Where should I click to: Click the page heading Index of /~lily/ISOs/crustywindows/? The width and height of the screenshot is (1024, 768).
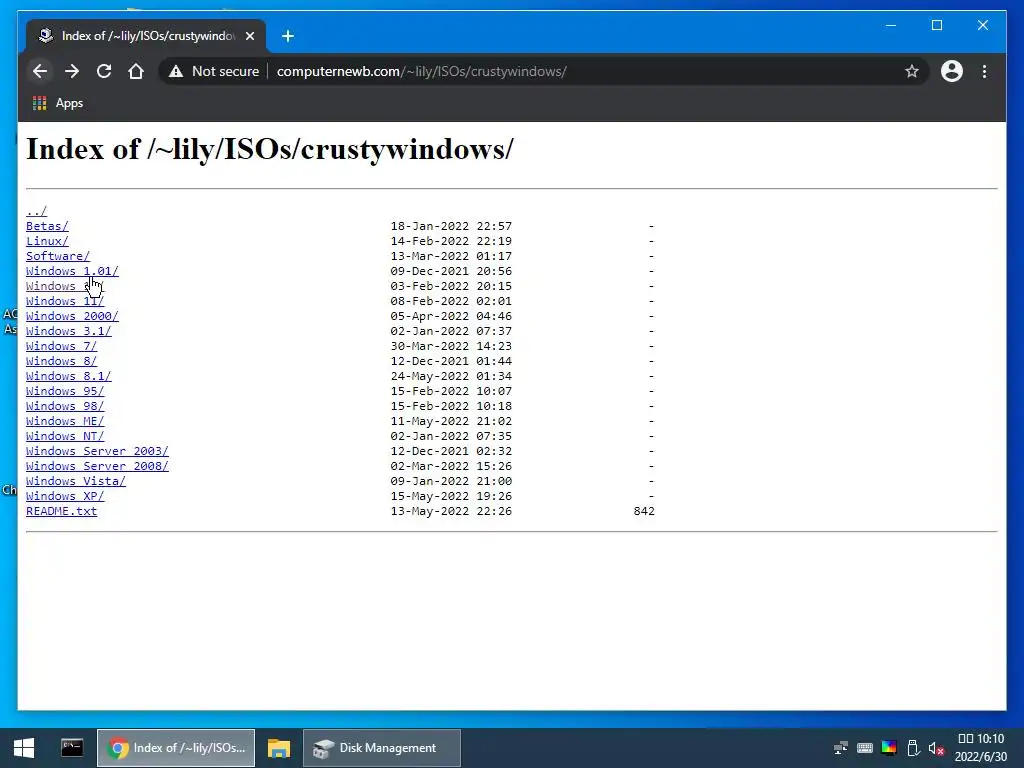[x=270, y=150]
